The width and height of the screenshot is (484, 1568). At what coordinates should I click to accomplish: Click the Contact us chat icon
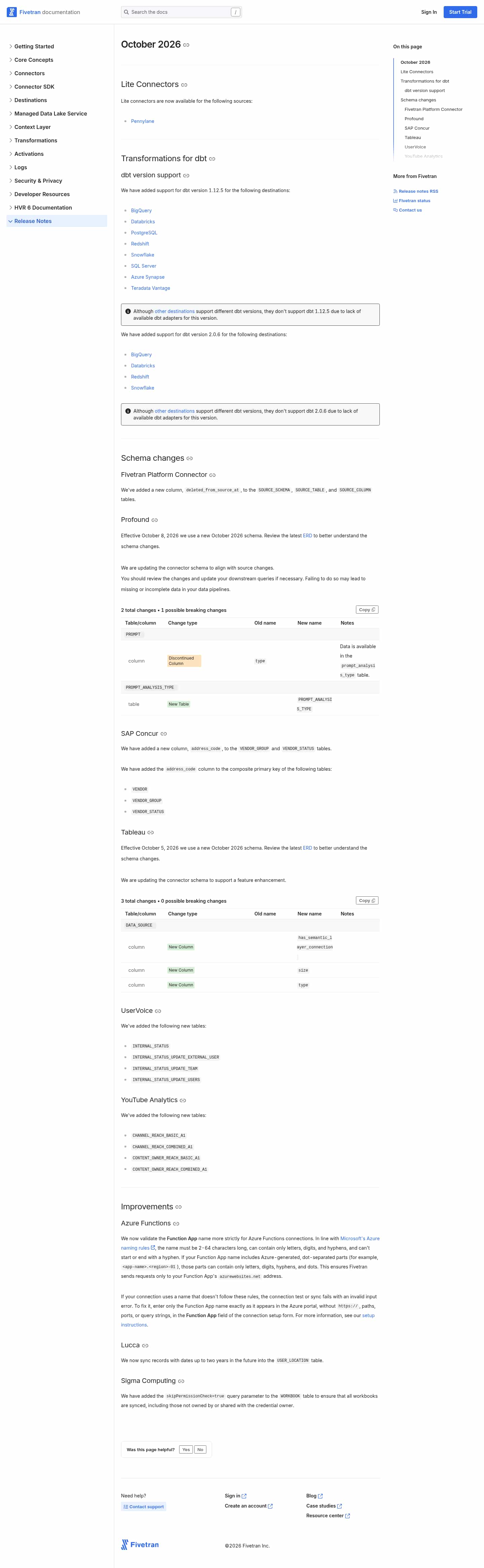tap(395, 210)
